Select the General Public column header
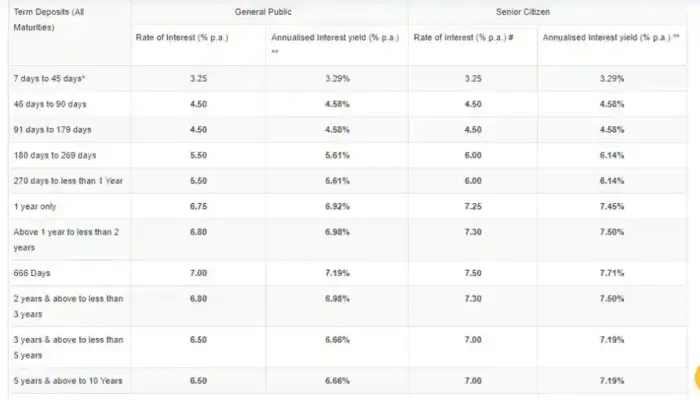Viewport: 700px width, 411px height. (x=268, y=10)
